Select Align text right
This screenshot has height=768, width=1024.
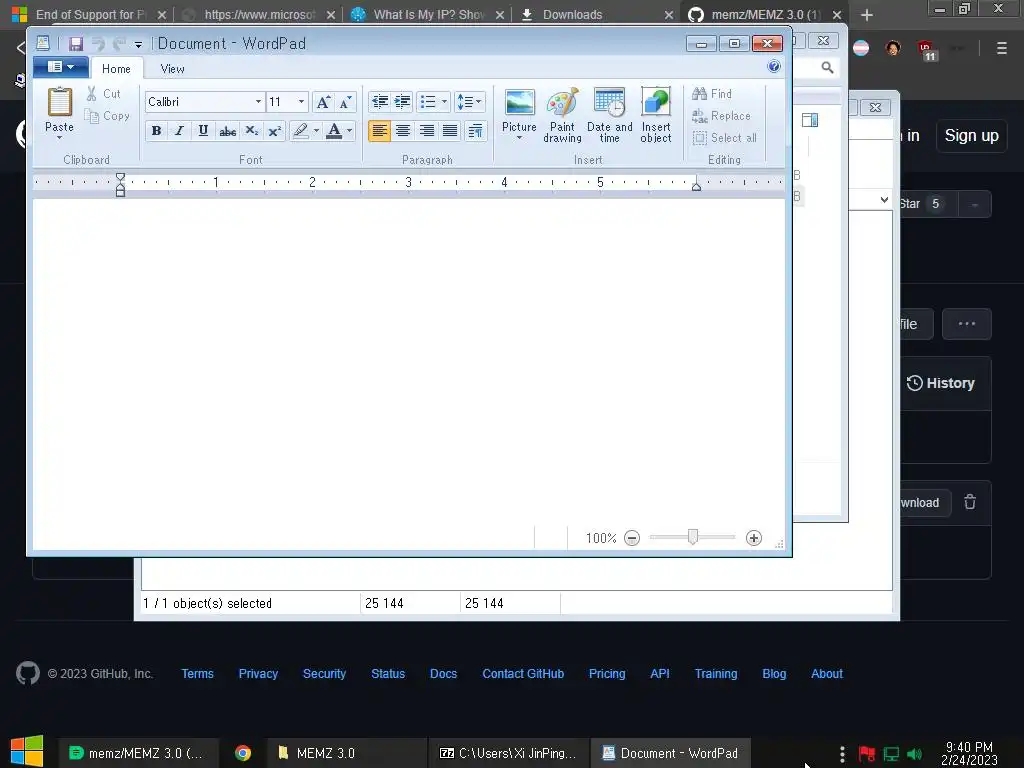coord(426,131)
